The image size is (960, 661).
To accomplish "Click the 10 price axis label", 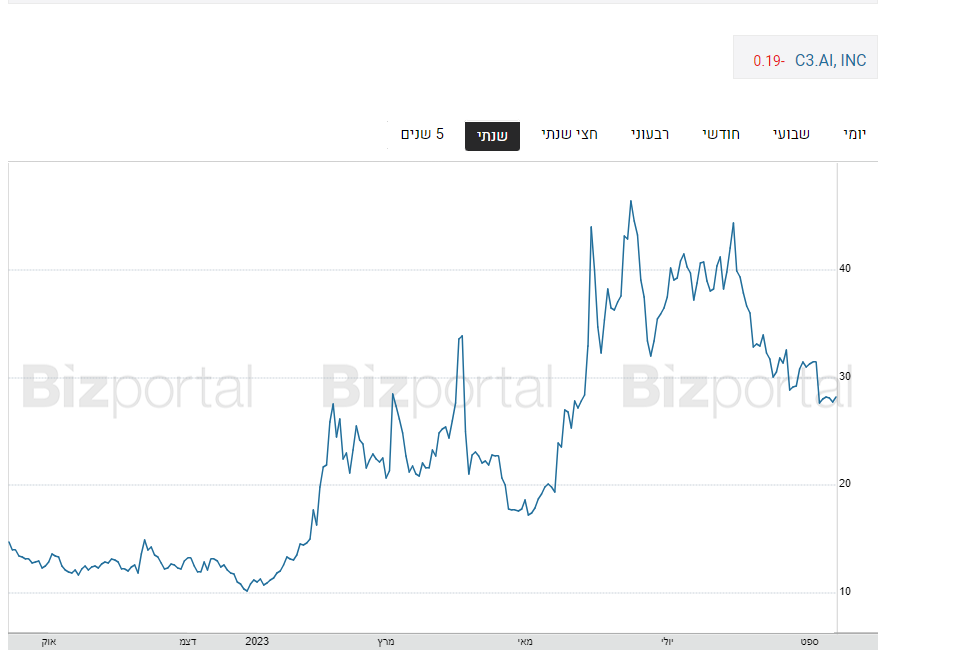I will (845, 591).
